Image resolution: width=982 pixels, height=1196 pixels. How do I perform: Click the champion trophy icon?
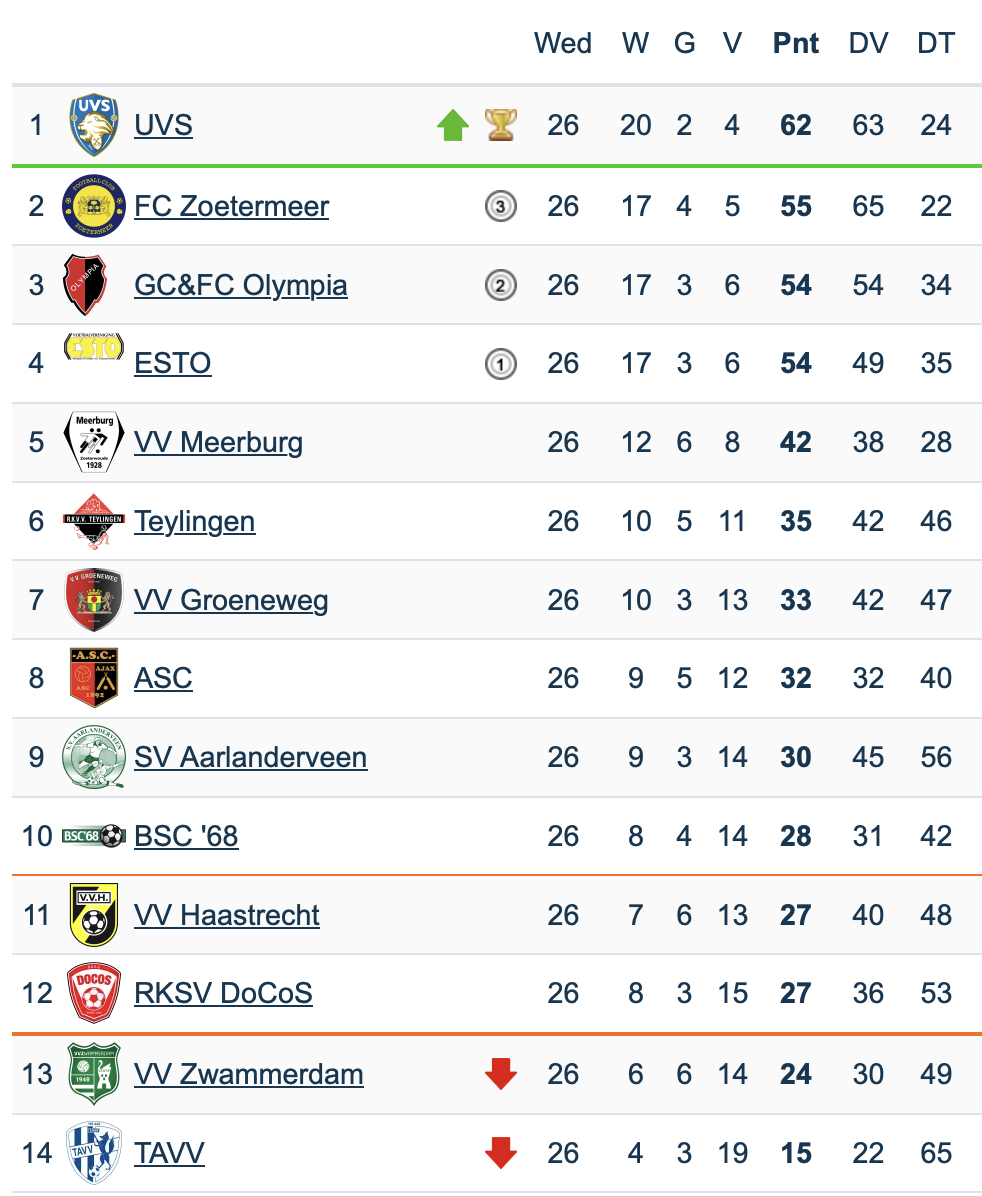500,126
